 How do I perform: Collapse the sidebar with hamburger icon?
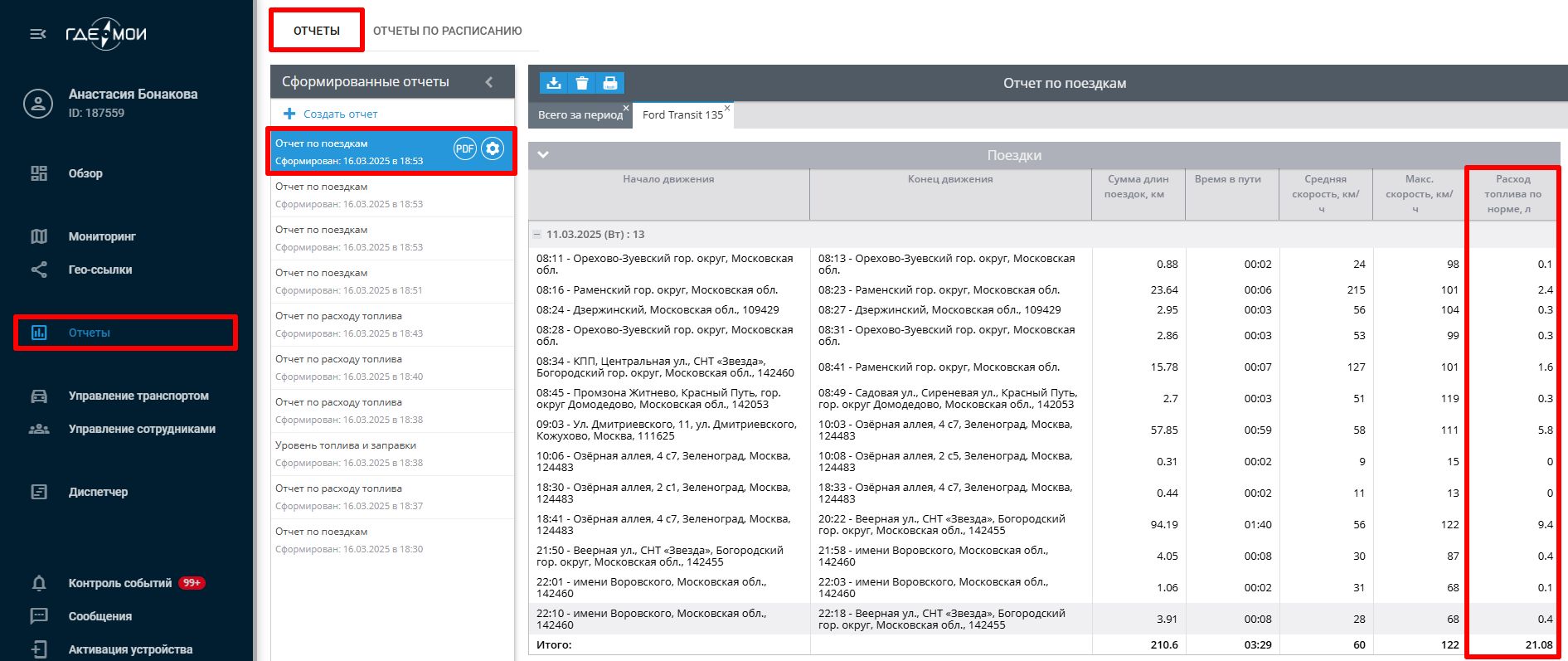point(38,34)
